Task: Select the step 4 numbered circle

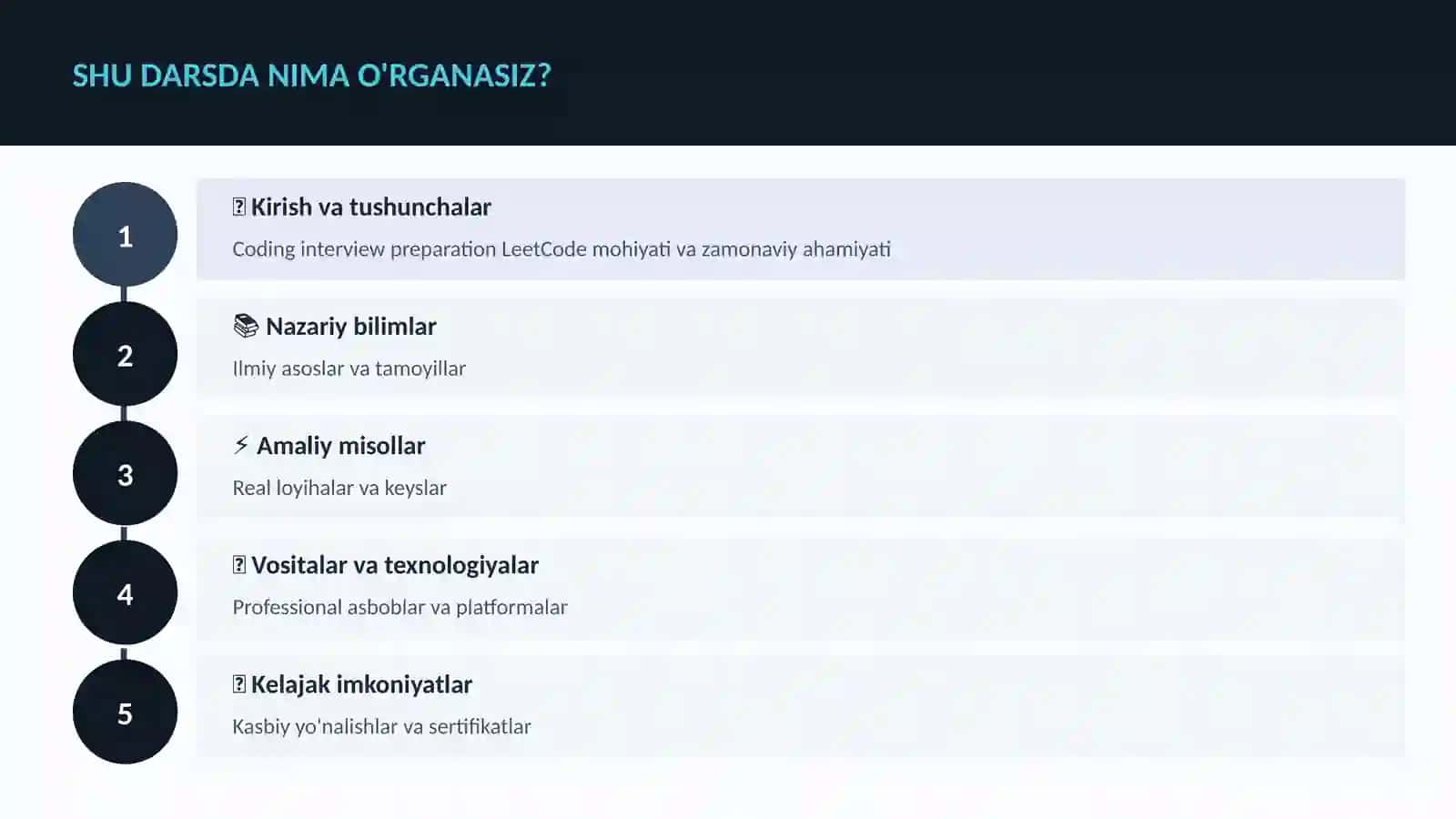Action: click(x=125, y=592)
